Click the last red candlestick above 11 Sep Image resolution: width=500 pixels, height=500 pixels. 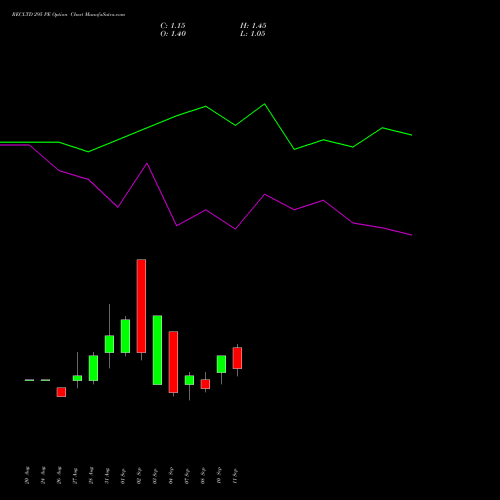237,358
